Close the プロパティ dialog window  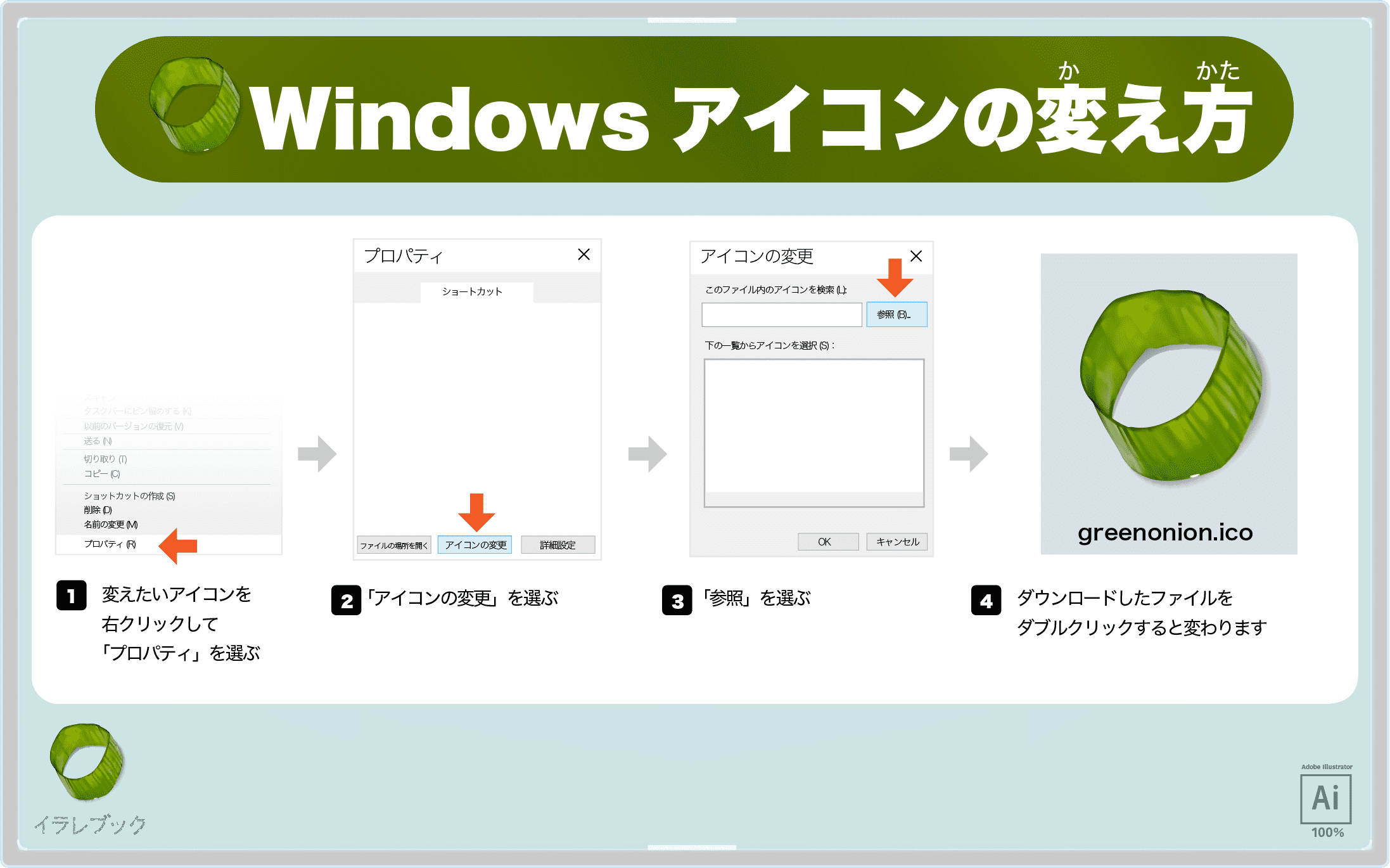592,252
